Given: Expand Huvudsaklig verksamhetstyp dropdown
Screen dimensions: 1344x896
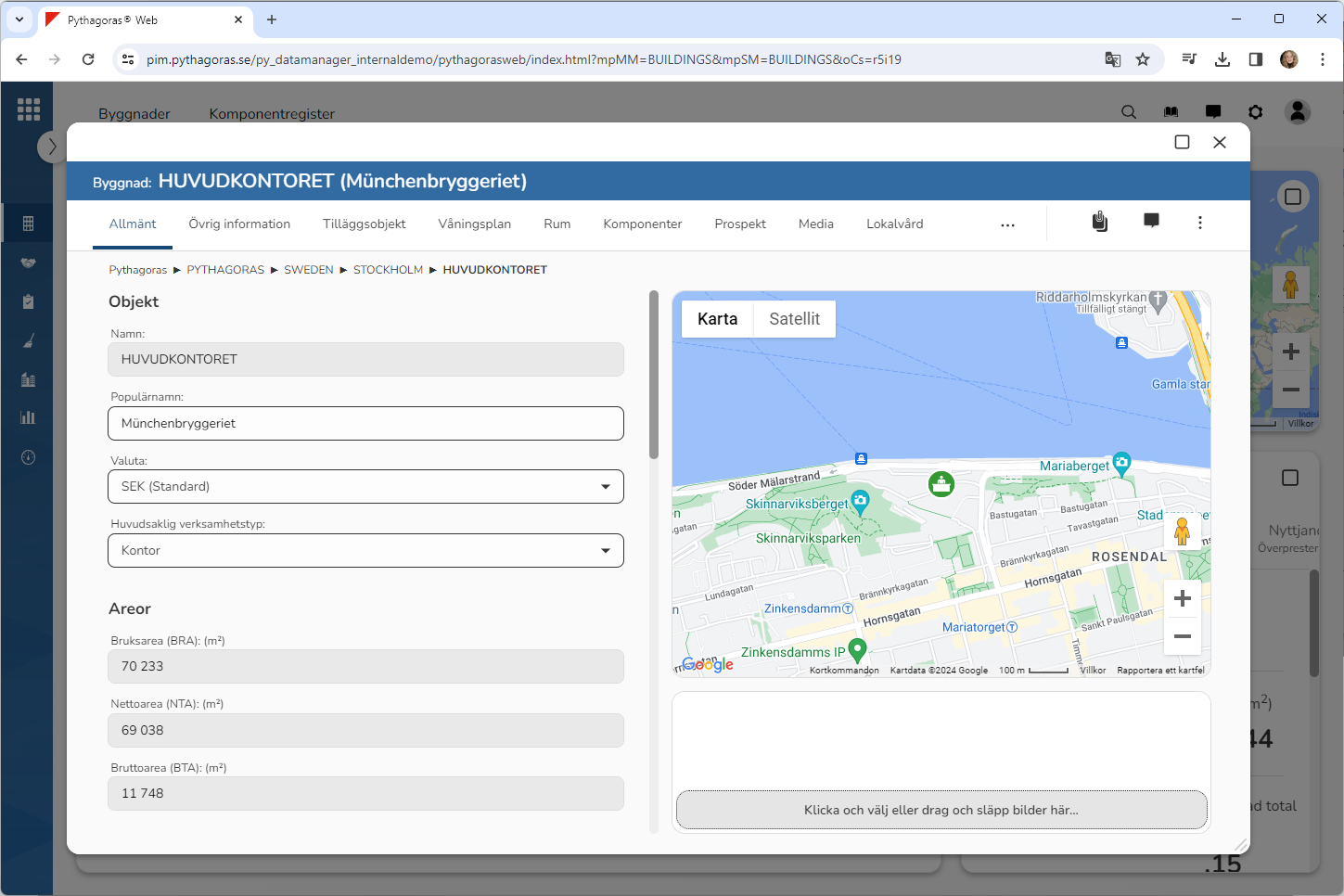Looking at the screenshot, I should pyautogui.click(x=365, y=551).
